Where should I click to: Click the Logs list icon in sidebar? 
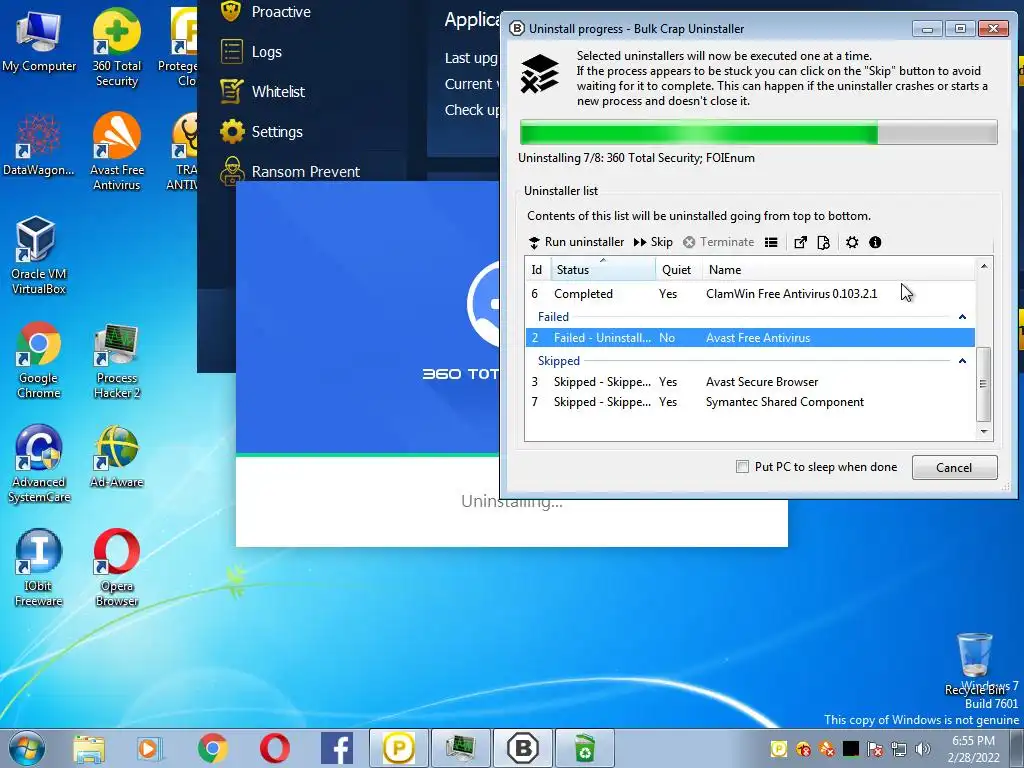point(232,52)
